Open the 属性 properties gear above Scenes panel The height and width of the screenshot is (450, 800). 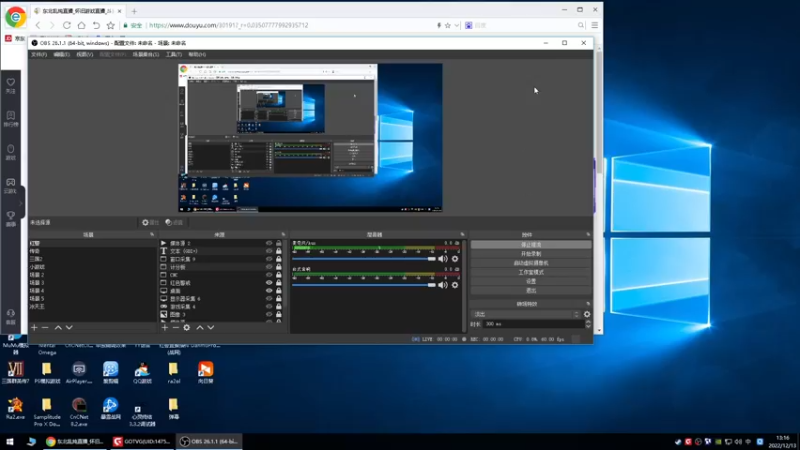coord(151,222)
